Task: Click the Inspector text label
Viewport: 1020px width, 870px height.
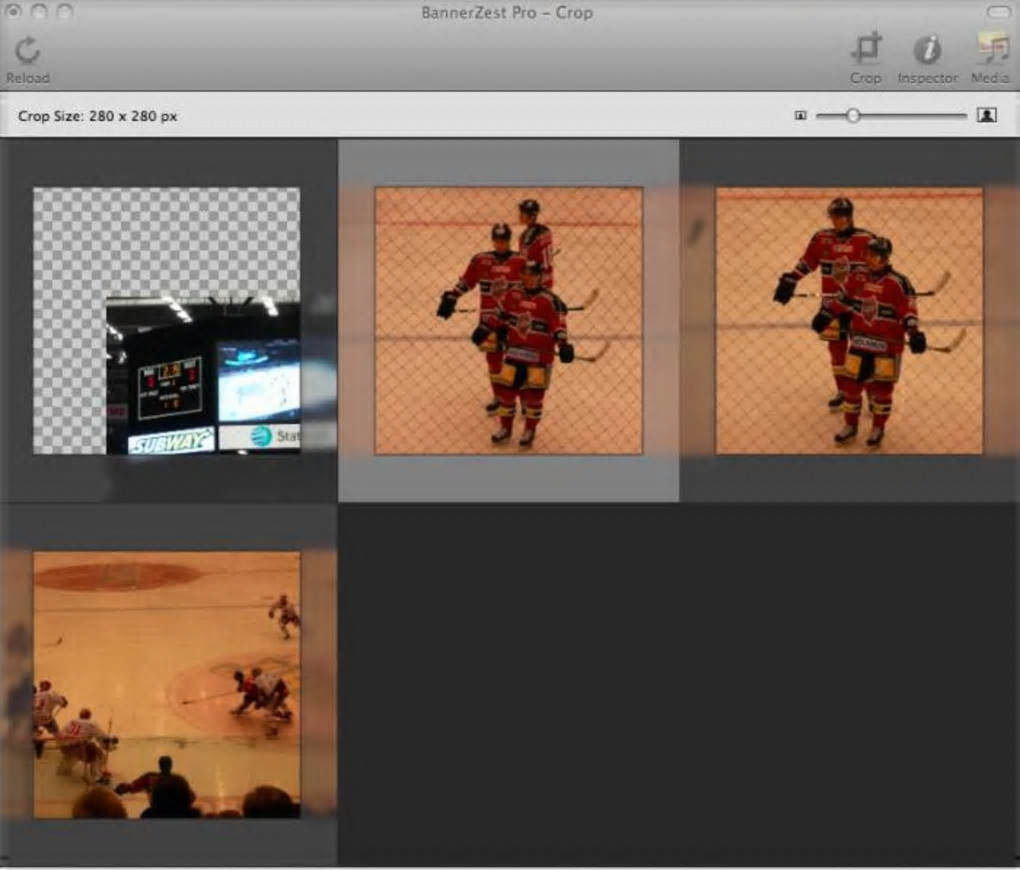Action: pos(927,78)
